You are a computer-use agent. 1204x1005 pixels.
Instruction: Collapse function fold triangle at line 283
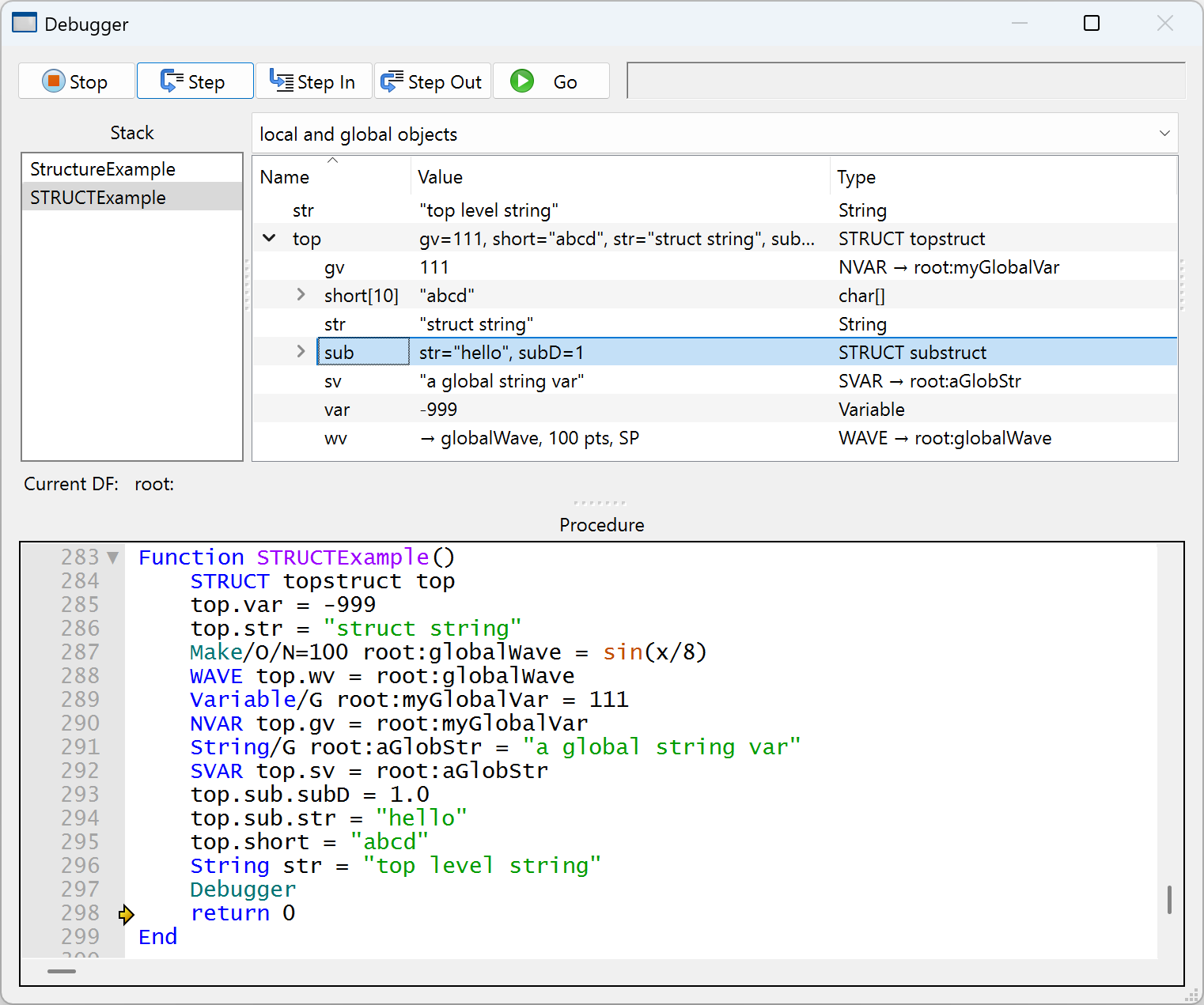[113, 558]
